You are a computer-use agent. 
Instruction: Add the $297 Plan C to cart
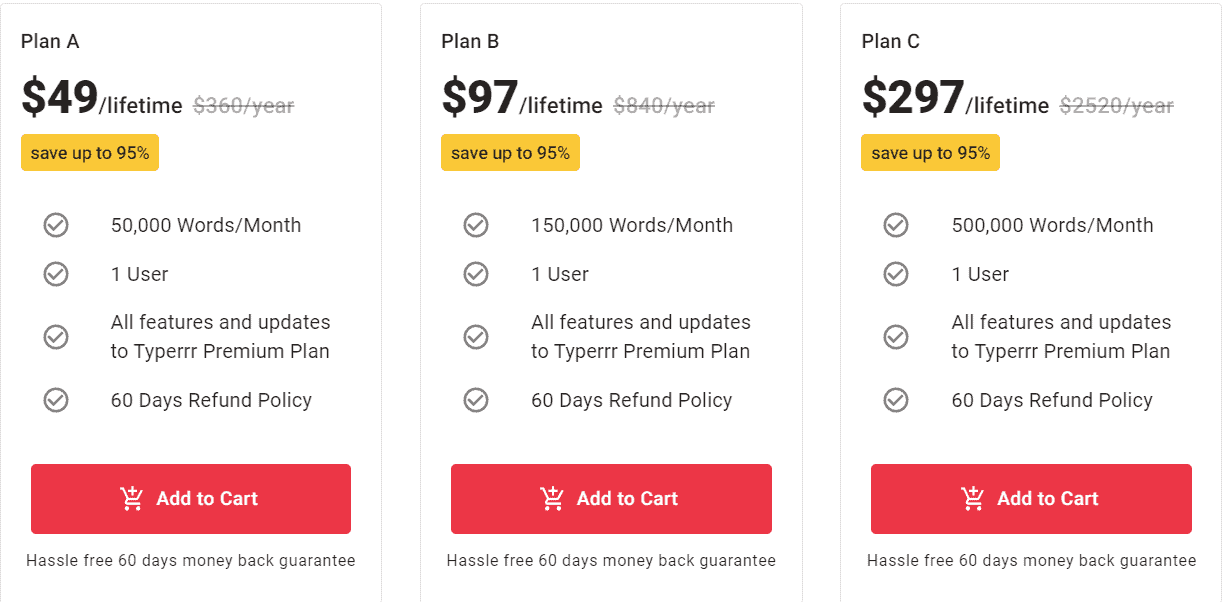[x=1031, y=499]
